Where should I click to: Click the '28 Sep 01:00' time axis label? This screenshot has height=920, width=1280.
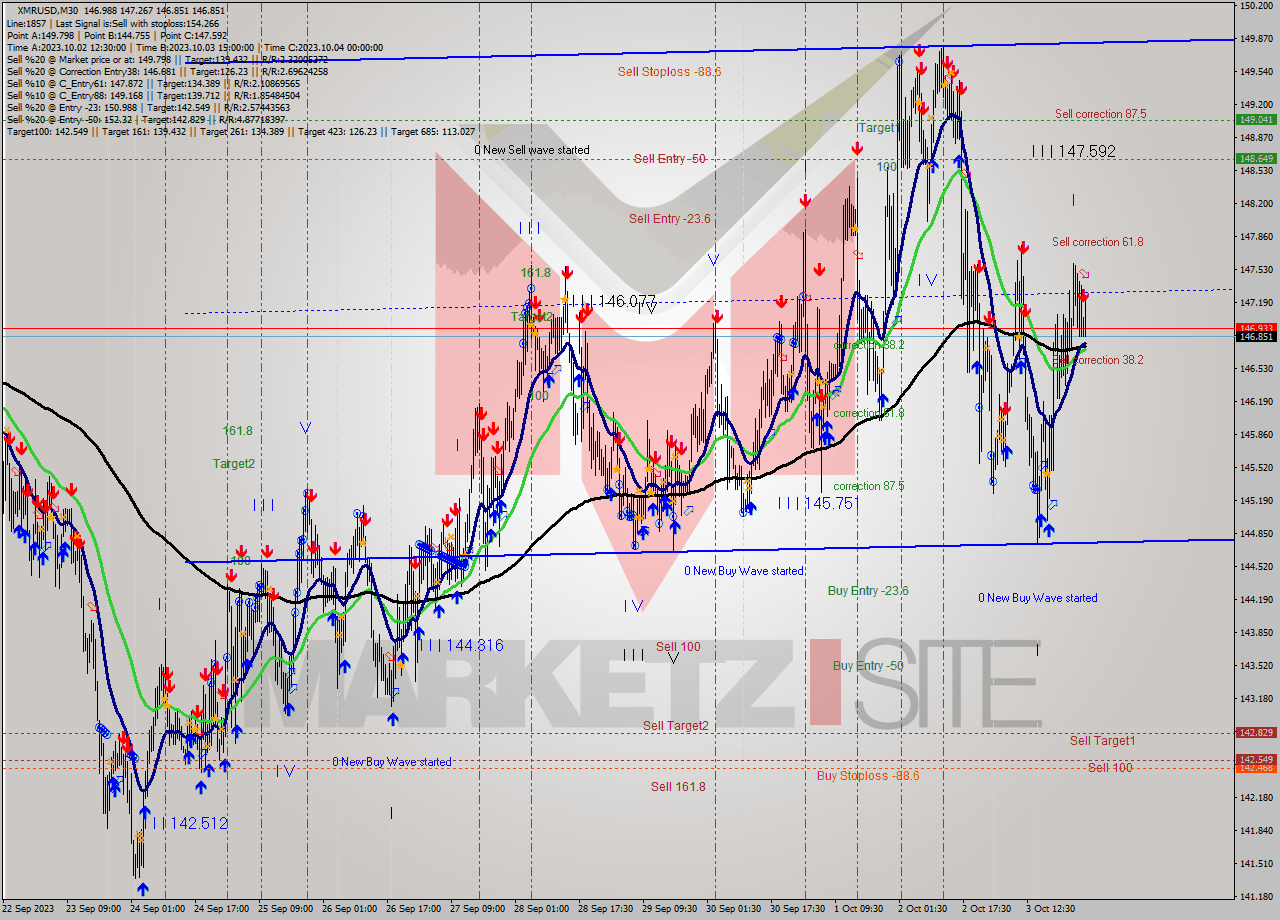pos(543,909)
